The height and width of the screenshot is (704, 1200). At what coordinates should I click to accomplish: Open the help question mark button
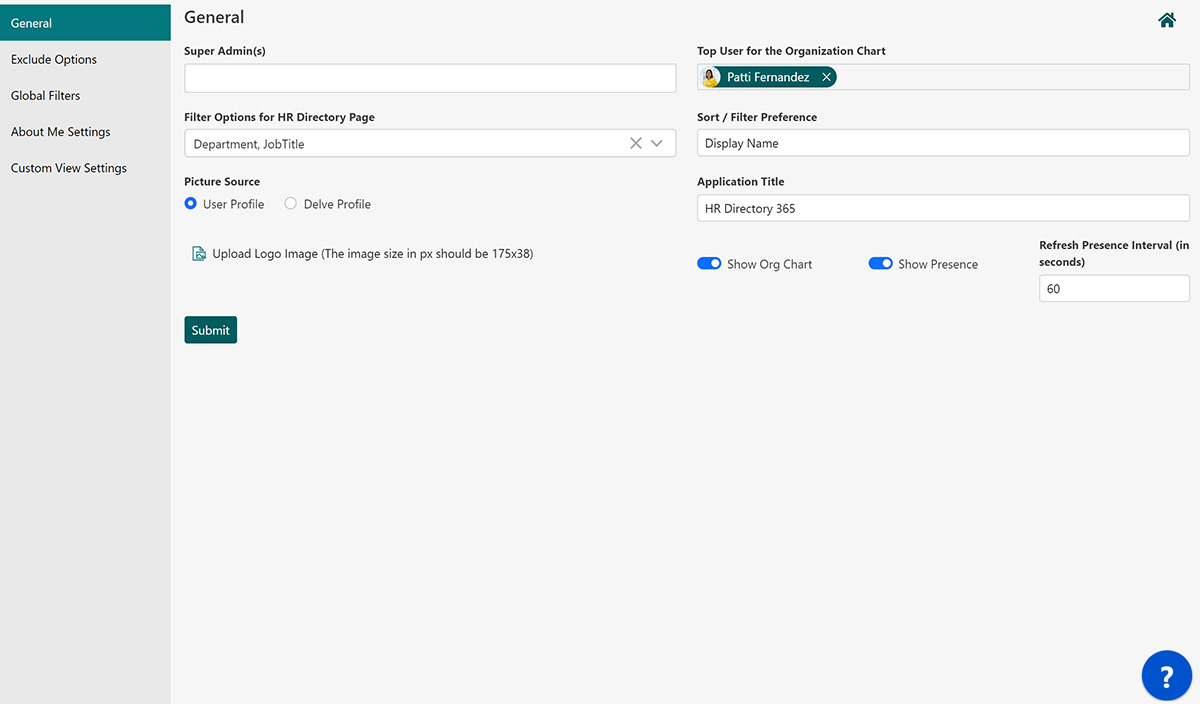pyautogui.click(x=1166, y=677)
